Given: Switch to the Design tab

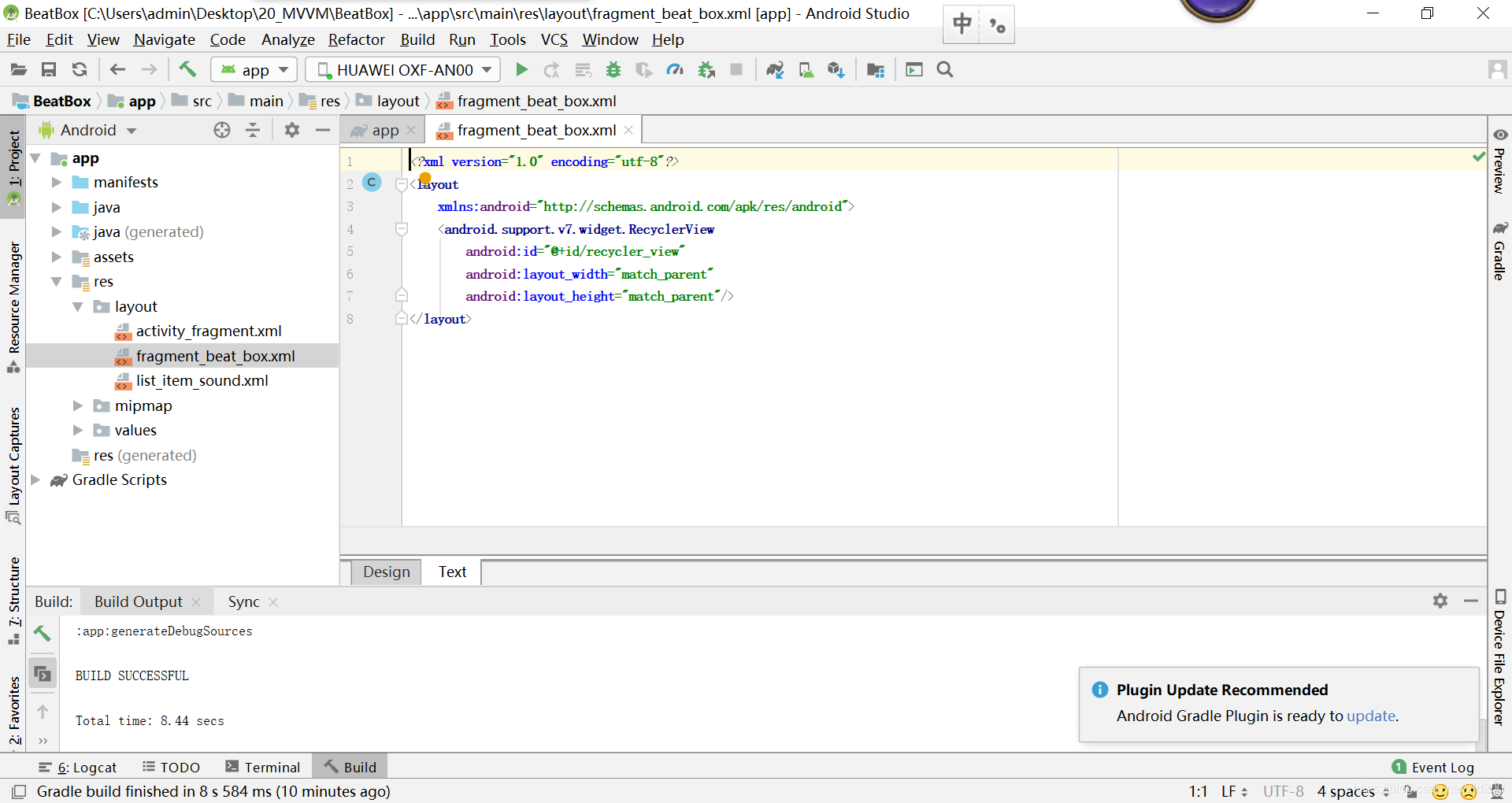Looking at the screenshot, I should coord(386,572).
